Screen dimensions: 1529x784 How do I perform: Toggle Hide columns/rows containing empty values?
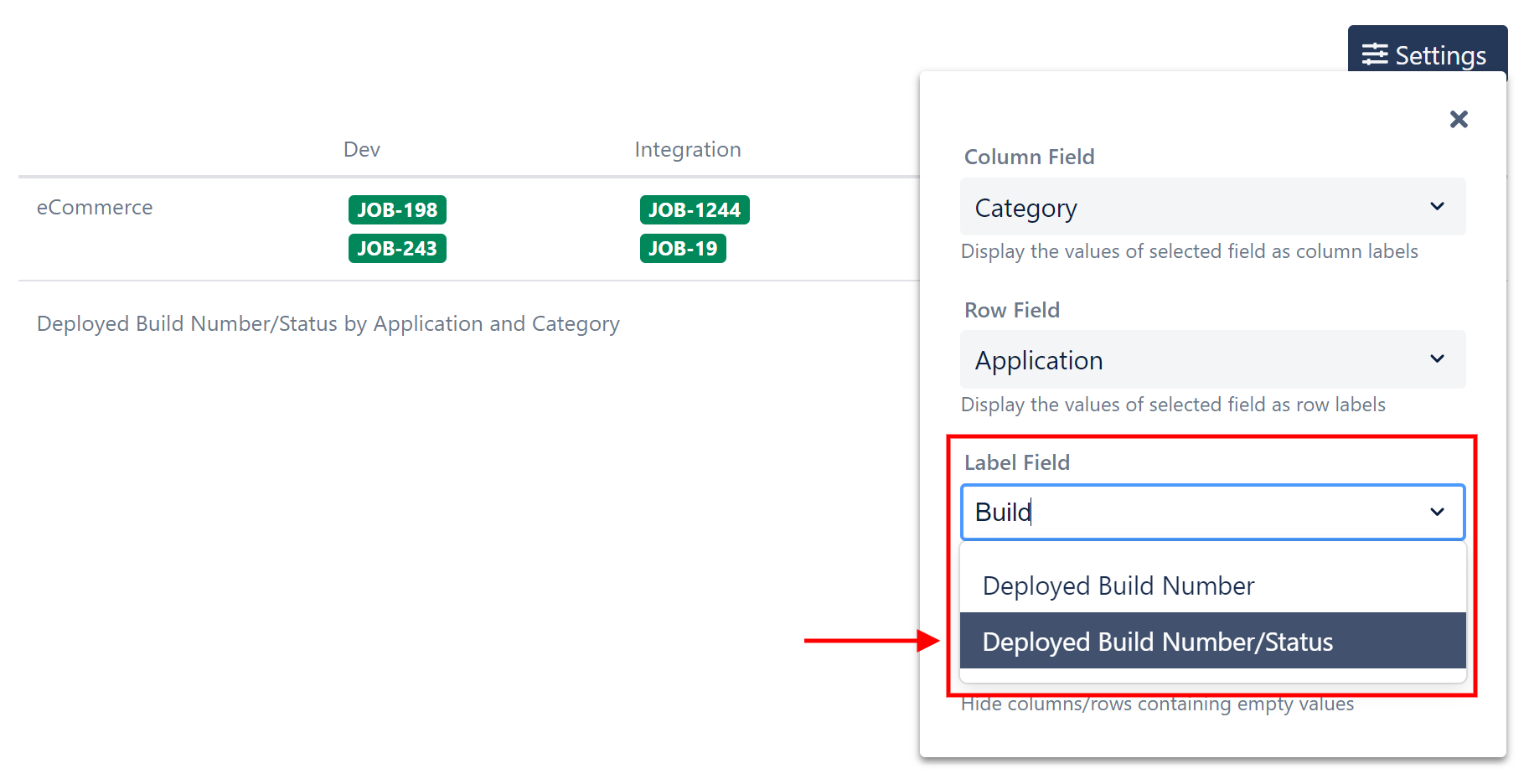1157,704
